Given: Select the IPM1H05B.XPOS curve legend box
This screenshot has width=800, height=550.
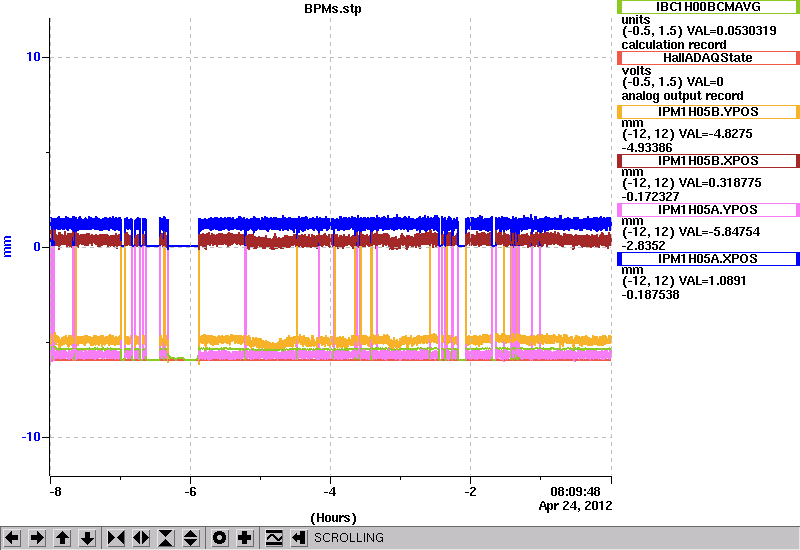Looking at the screenshot, I should [708, 161].
